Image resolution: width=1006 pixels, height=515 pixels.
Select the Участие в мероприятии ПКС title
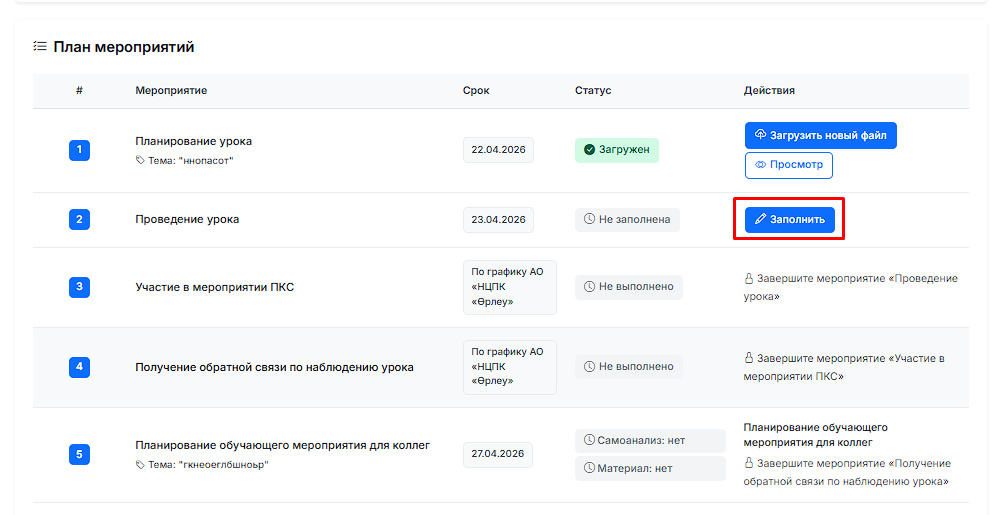pos(215,287)
